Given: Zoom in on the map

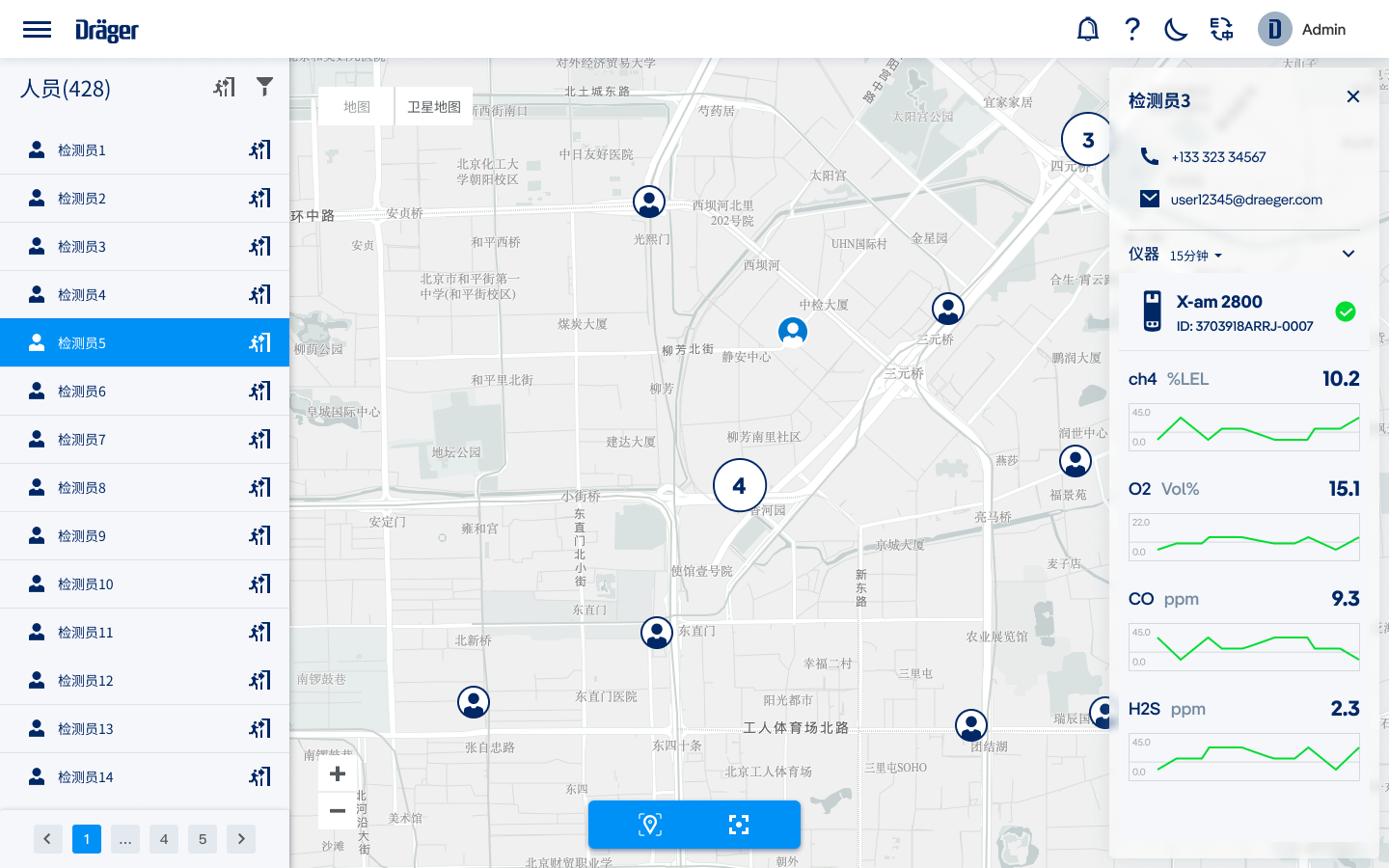Looking at the screenshot, I should 338,773.
